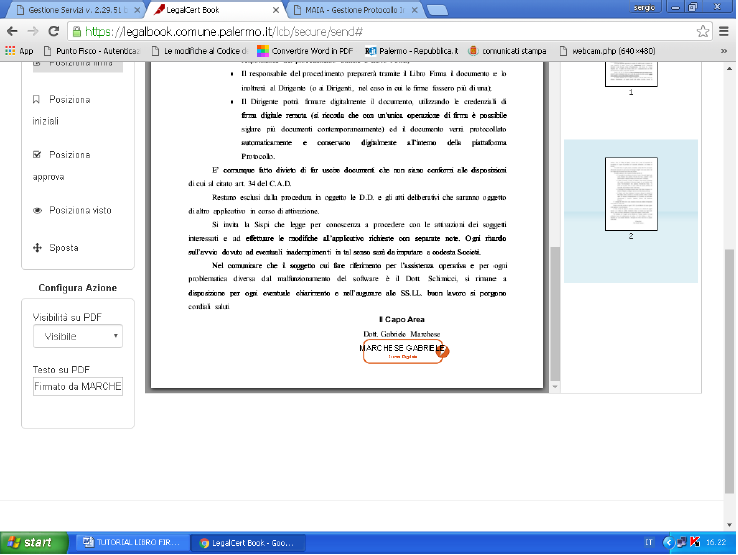Click the browser Back arrow
The height and width of the screenshot is (555, 738).
pyautogui.click(x=12, y=32)
